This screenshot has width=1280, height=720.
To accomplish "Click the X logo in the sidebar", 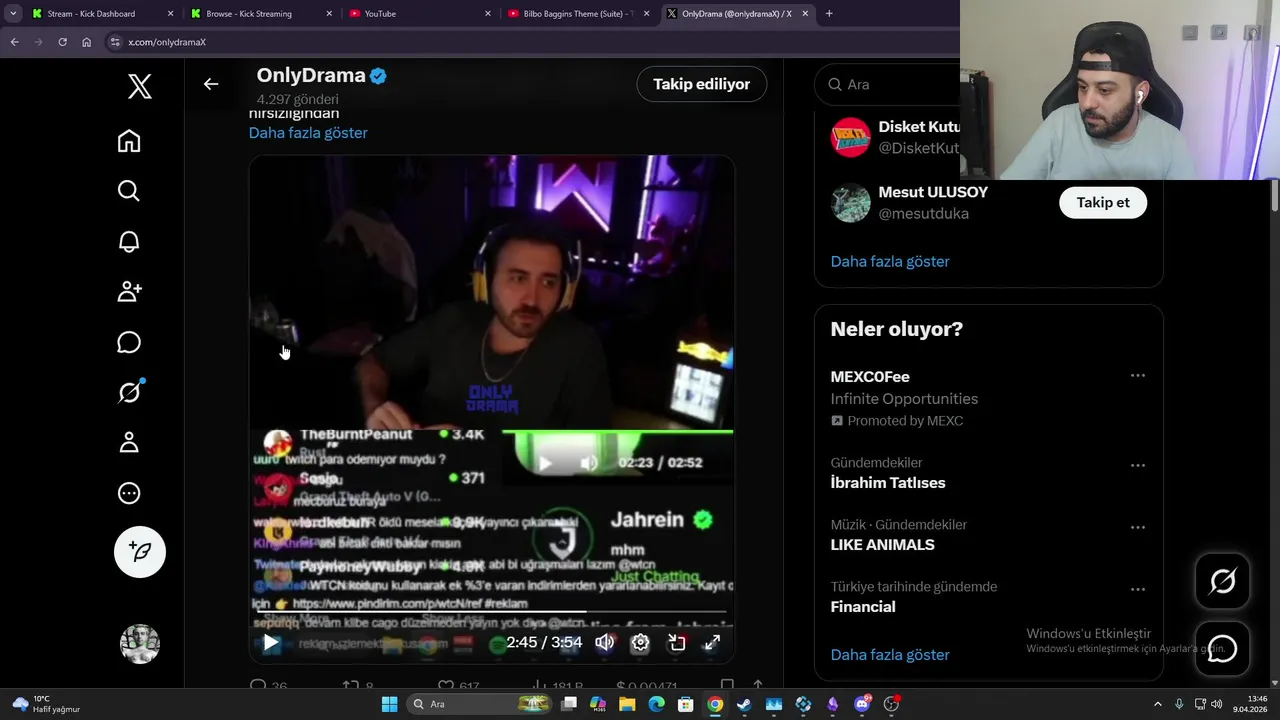I will click(x=140, y=86).
